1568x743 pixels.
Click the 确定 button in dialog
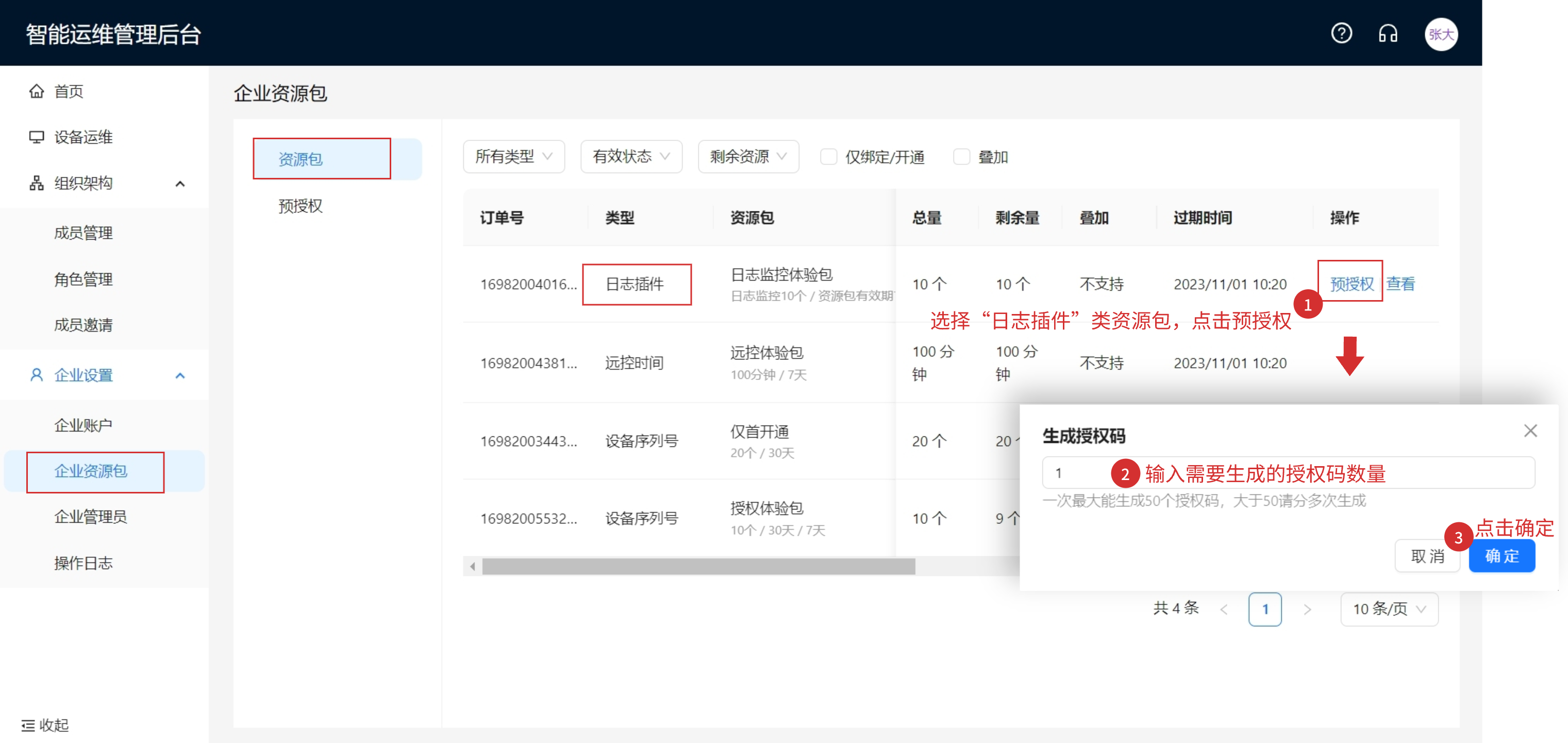coord(1502,555)
